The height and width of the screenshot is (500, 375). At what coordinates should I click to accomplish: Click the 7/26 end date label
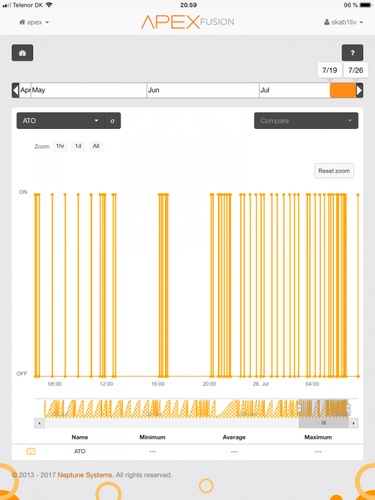pyautogui.click(x=356, y=70)
